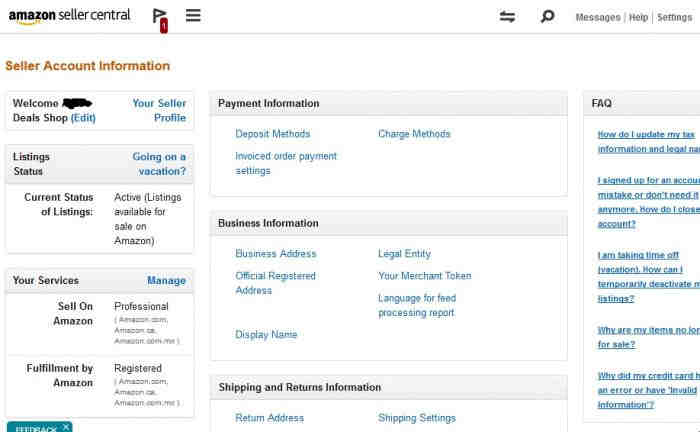
Task: Click the switch marketplace arrows icon
Action: tap(507, 17)
